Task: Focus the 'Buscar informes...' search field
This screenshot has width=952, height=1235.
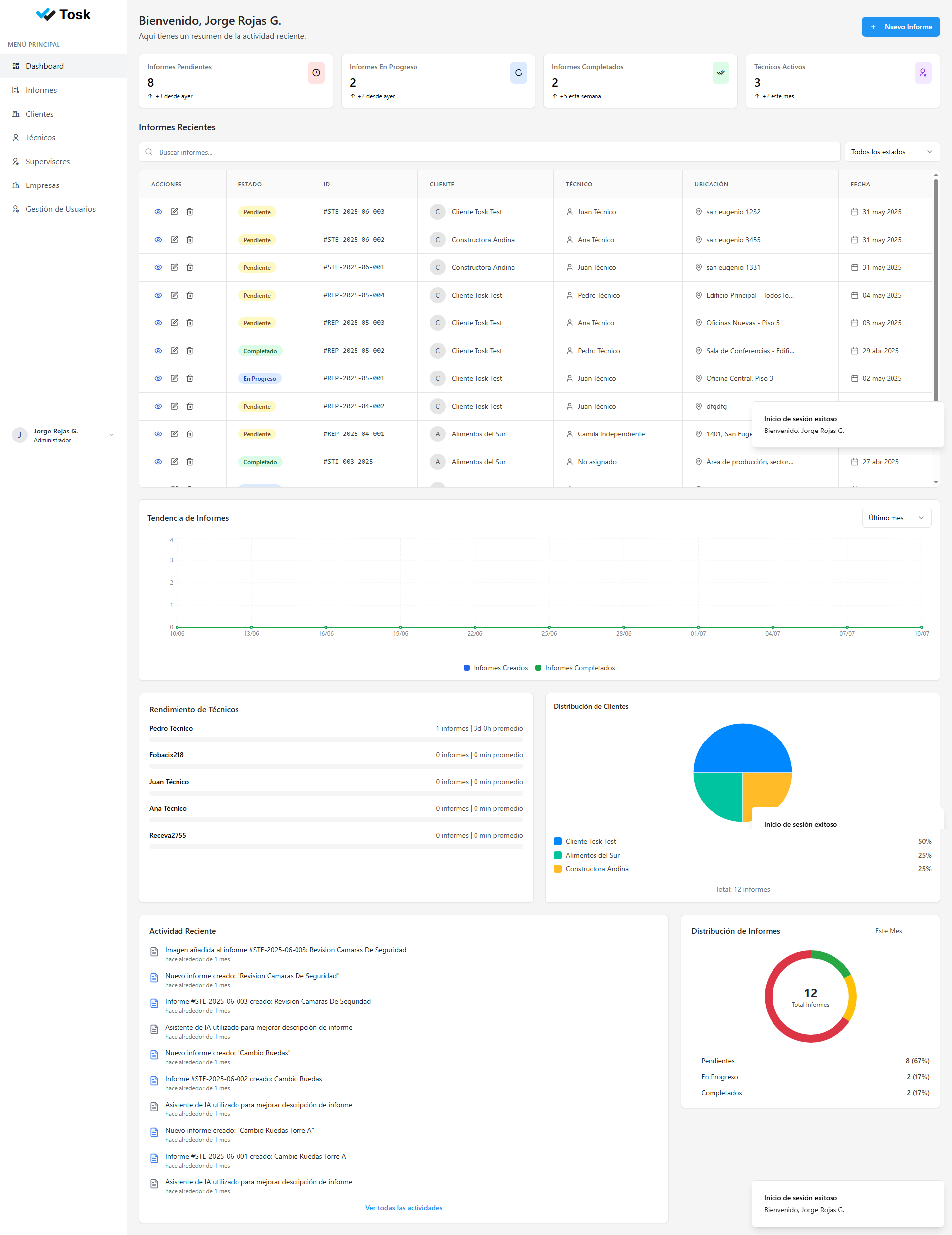Action: click(489, 152)
